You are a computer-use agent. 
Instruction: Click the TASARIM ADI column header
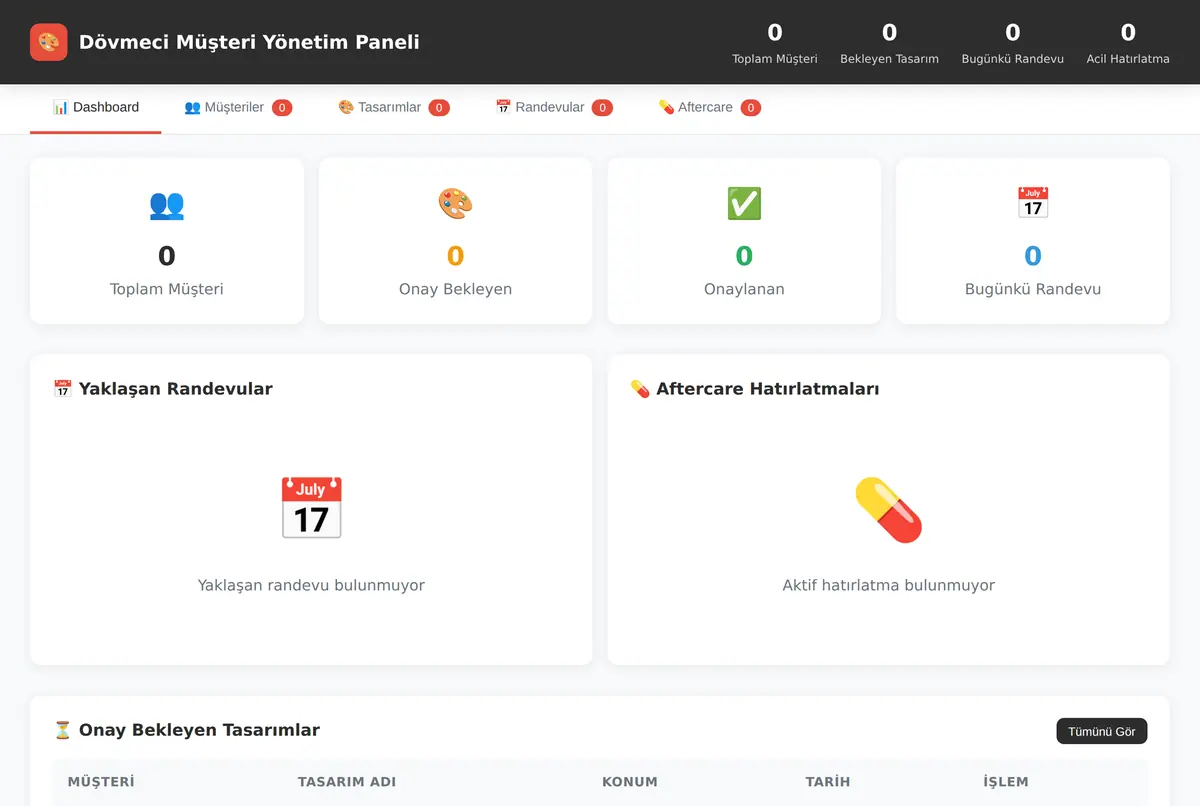(347, 782)
